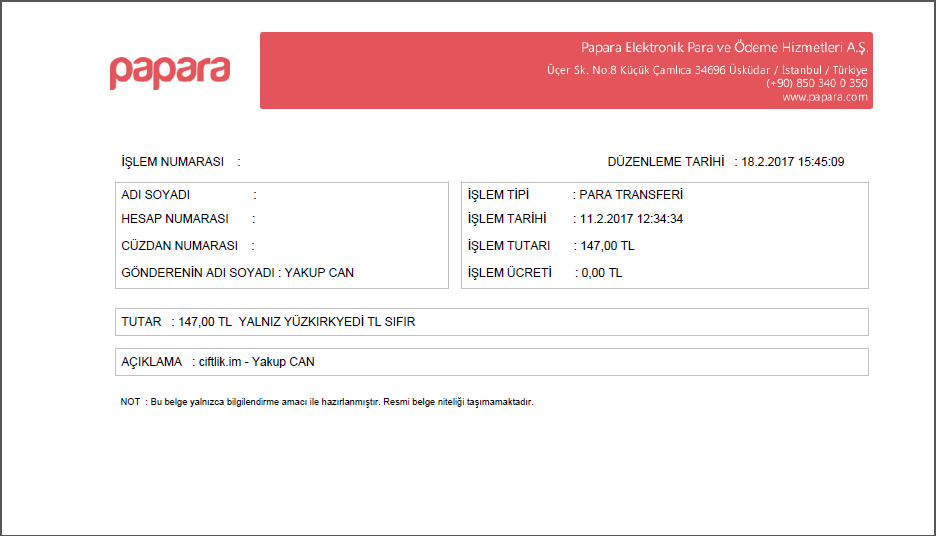Select the date value 18.2.2017 15:45:09
Screen dimensions: 936x536
793,162
